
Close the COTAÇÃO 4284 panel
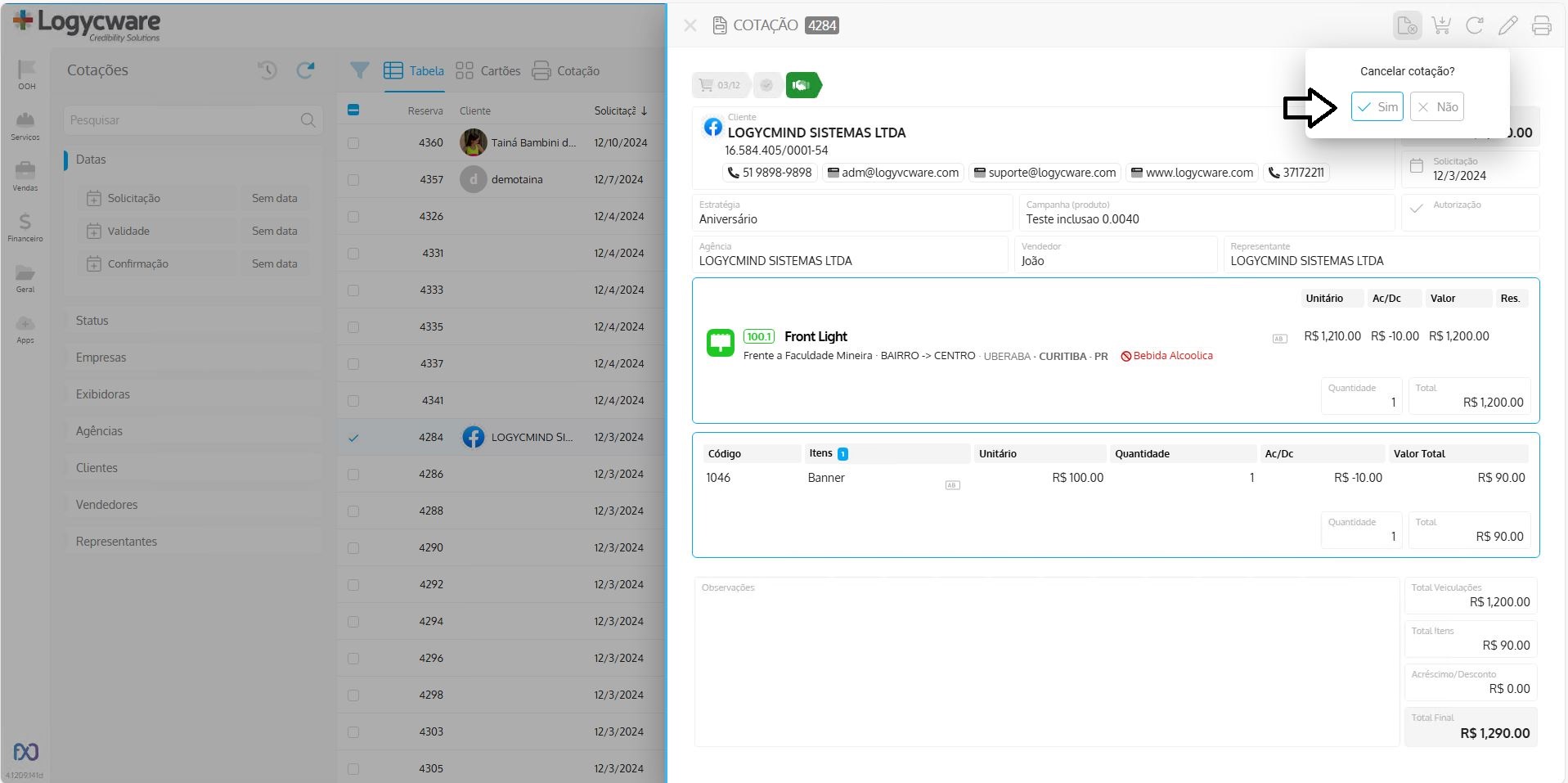[690, 25]
